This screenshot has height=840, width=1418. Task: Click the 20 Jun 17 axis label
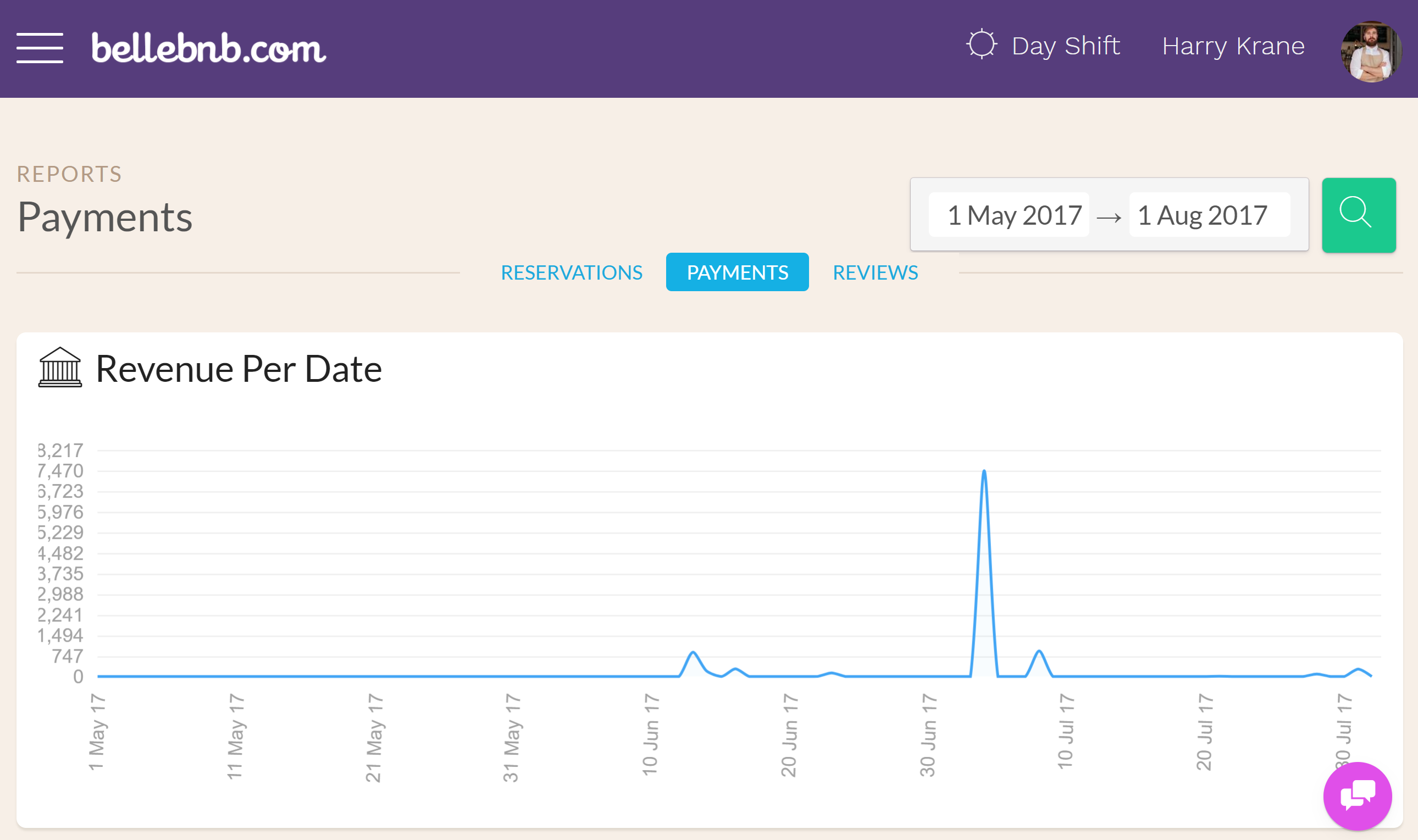point(789,735)
